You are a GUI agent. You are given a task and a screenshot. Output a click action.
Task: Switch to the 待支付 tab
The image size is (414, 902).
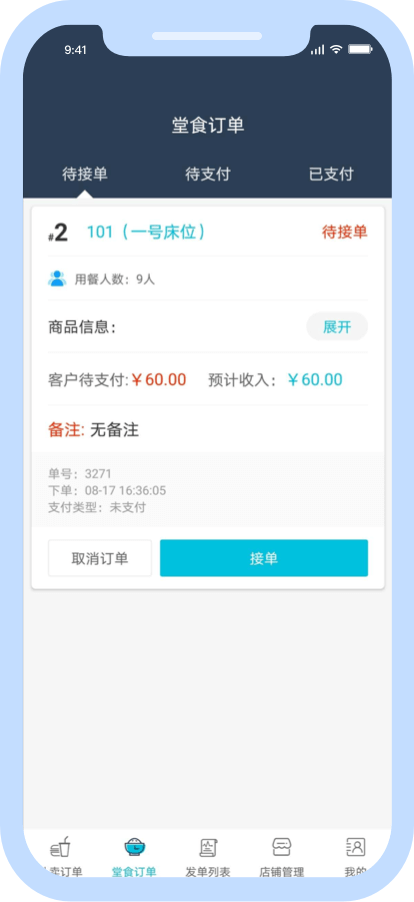pos(208,174)
